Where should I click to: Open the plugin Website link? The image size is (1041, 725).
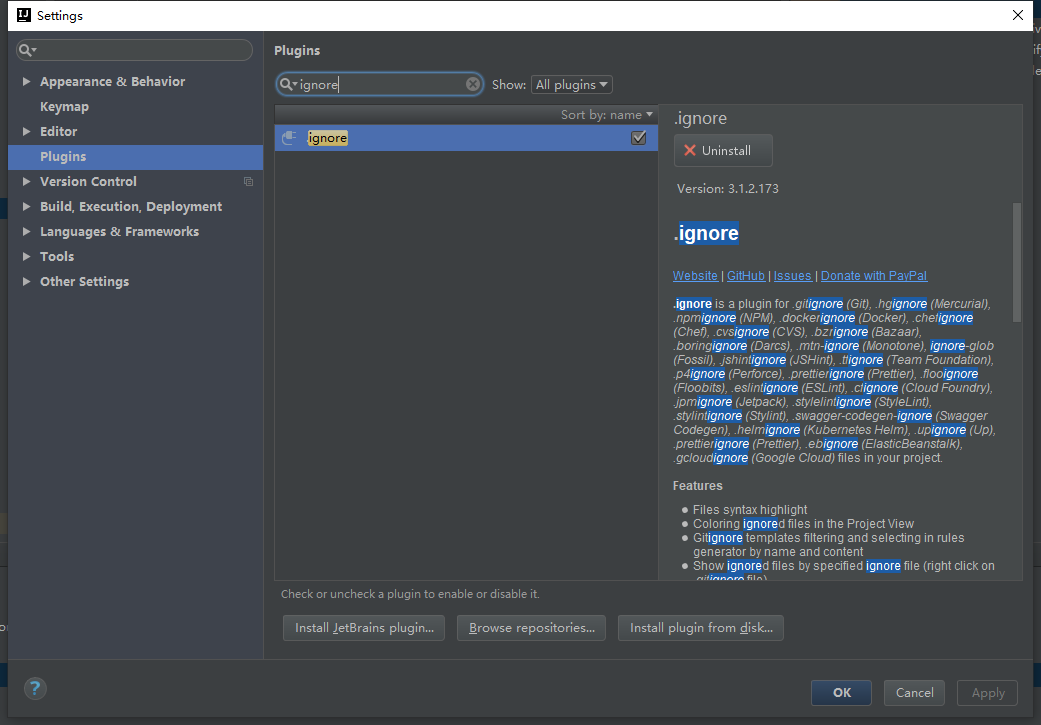[x=695, y=276]
